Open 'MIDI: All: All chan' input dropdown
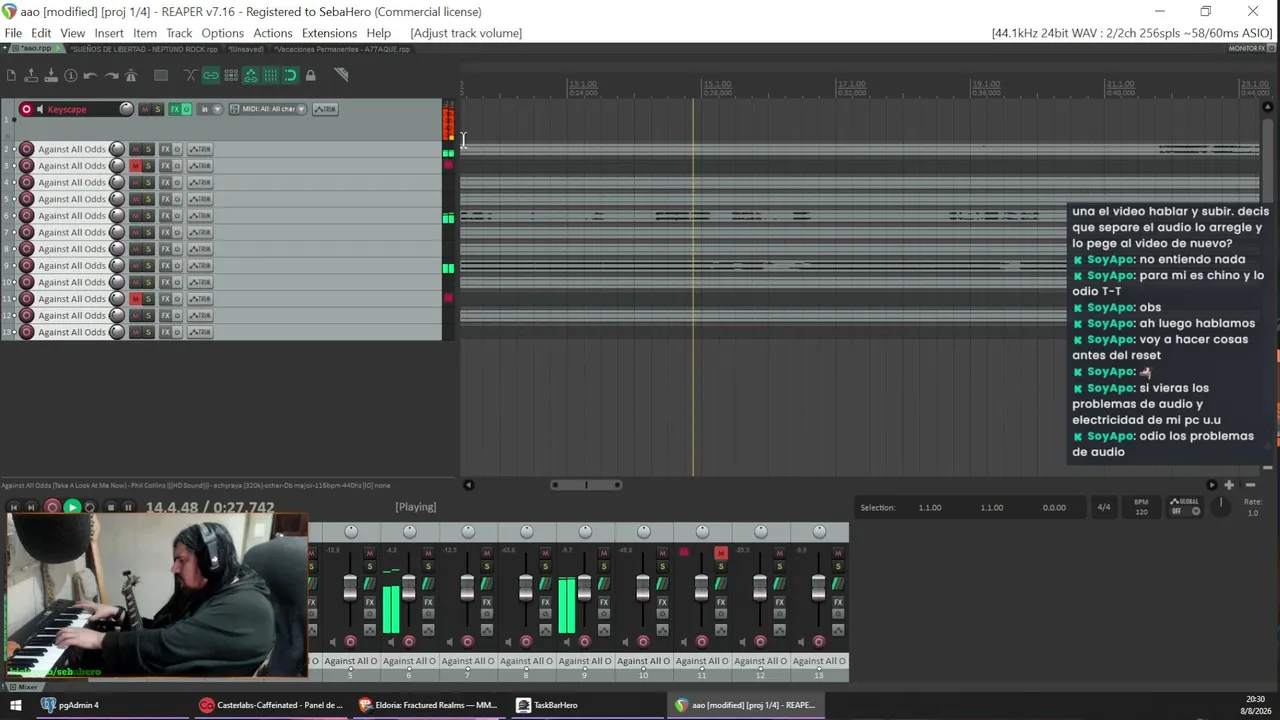Viewport: 1280px width, 720px height. pos(268,109)
